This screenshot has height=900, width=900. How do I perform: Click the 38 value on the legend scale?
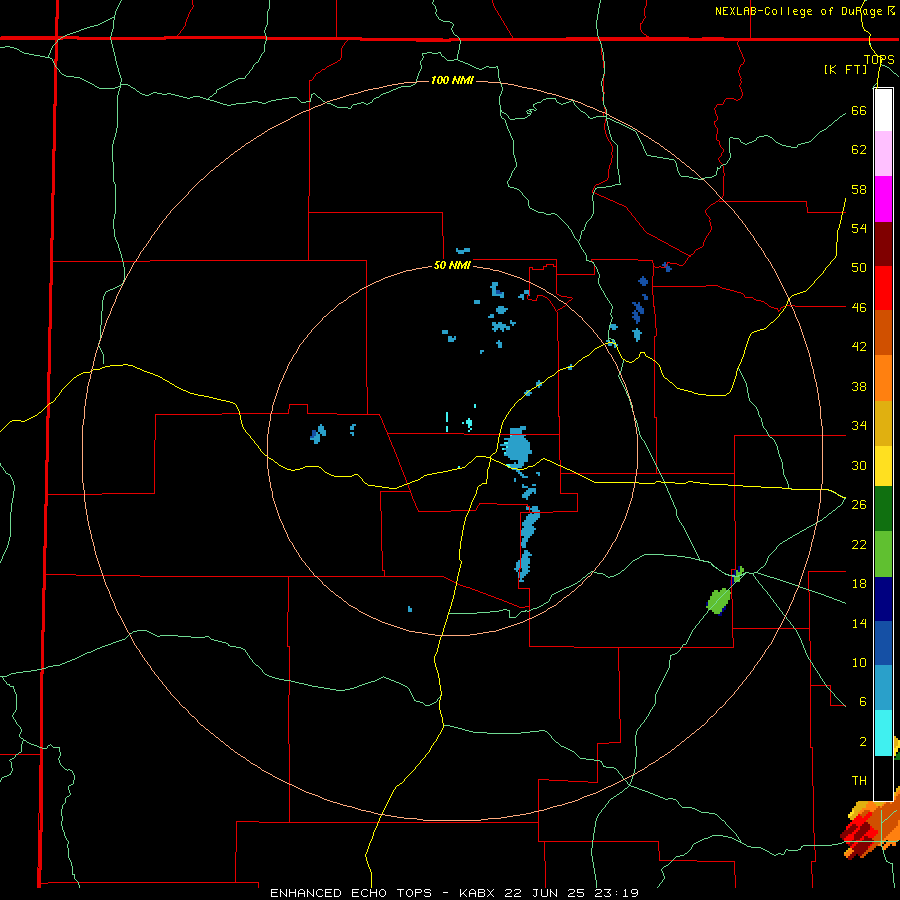click(x=859, y=386)
